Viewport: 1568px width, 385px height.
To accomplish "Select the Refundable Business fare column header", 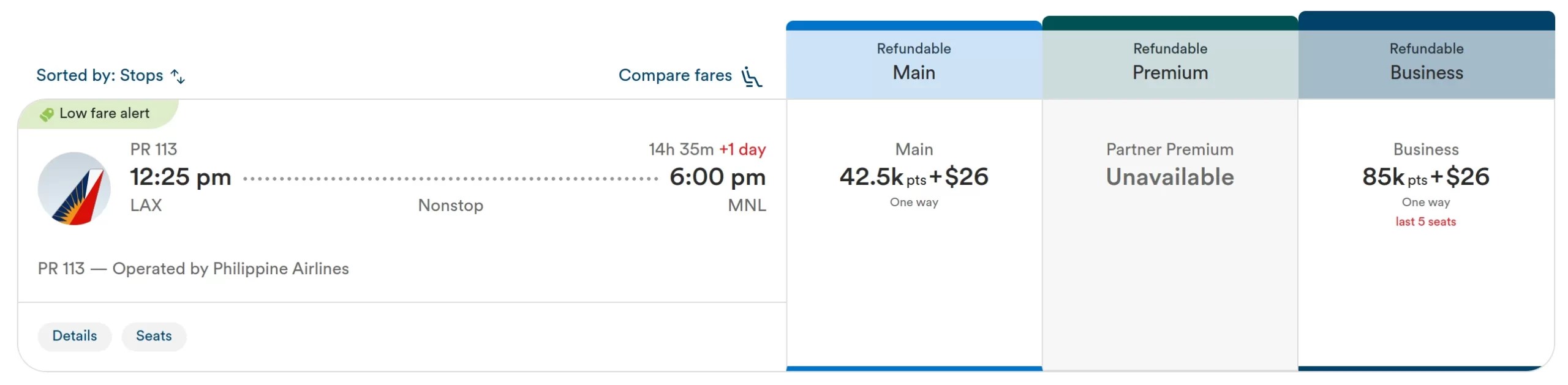I will [1427, 61].
